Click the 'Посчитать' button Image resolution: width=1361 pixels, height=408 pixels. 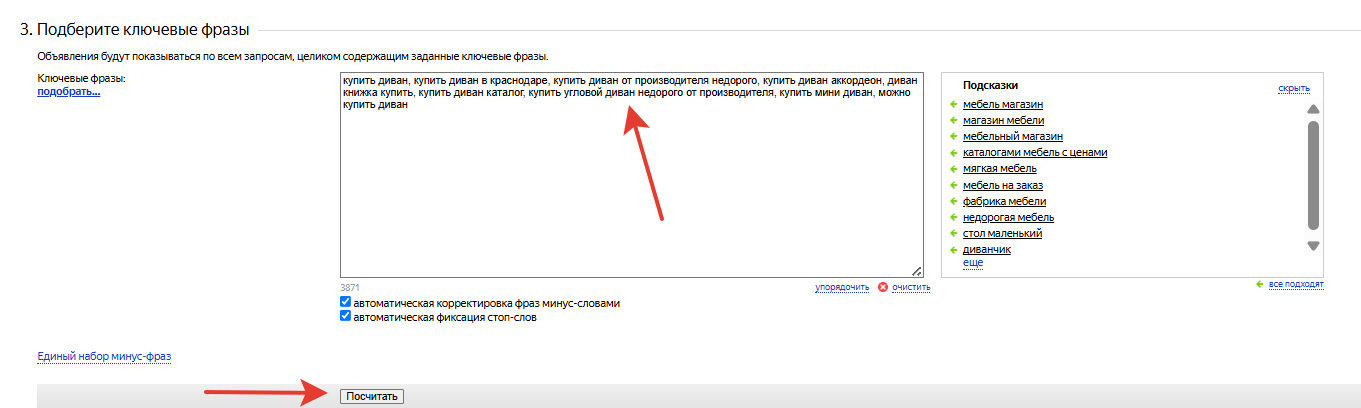(372, 397)
